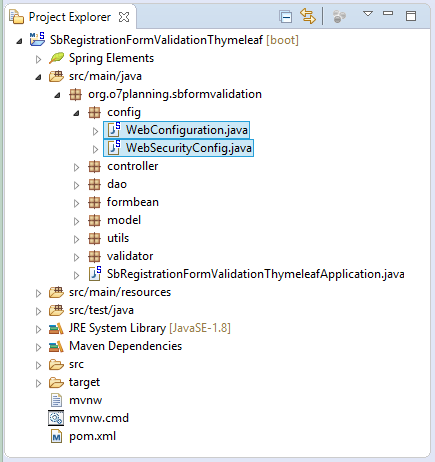The width and height of the screenshot is (435, 462).
Task: Click the grayed-out working sets icon
Action: [339, 16]
